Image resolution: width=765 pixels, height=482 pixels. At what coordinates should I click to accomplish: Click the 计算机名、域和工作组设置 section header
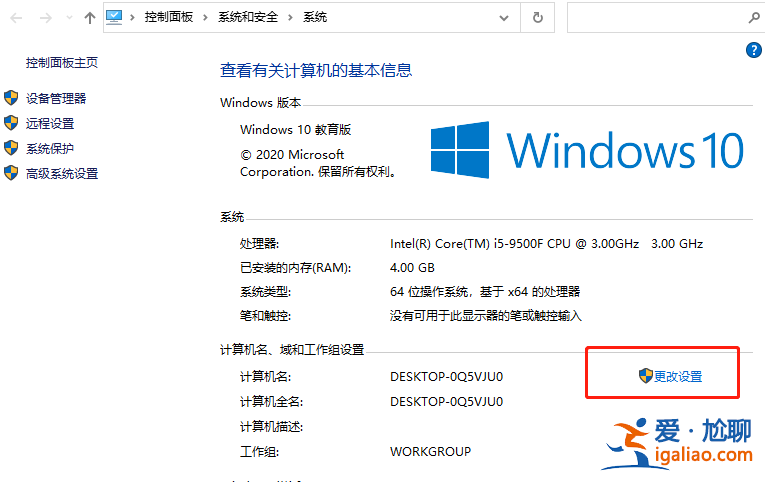tap(292, 350)
